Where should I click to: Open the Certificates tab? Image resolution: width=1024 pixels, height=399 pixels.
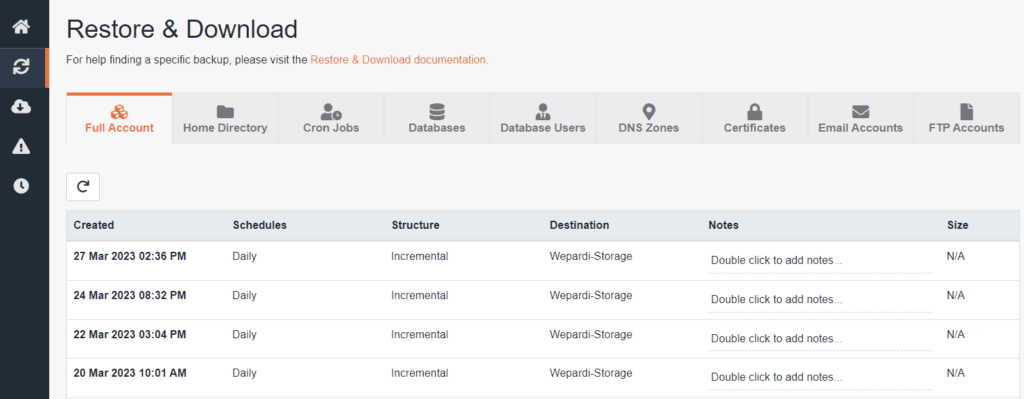click(754, 118)
